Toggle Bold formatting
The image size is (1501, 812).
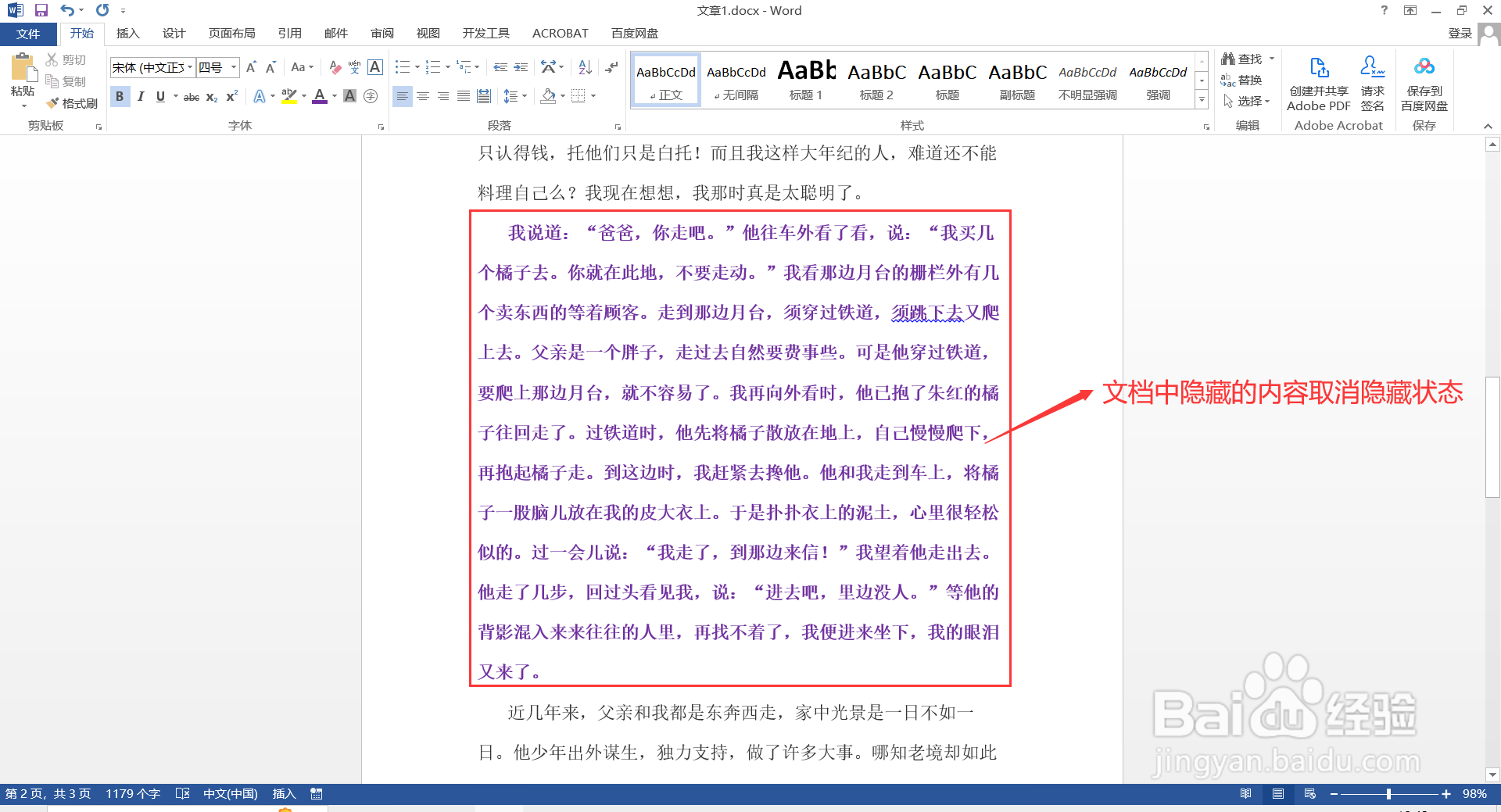click(120, 97)
